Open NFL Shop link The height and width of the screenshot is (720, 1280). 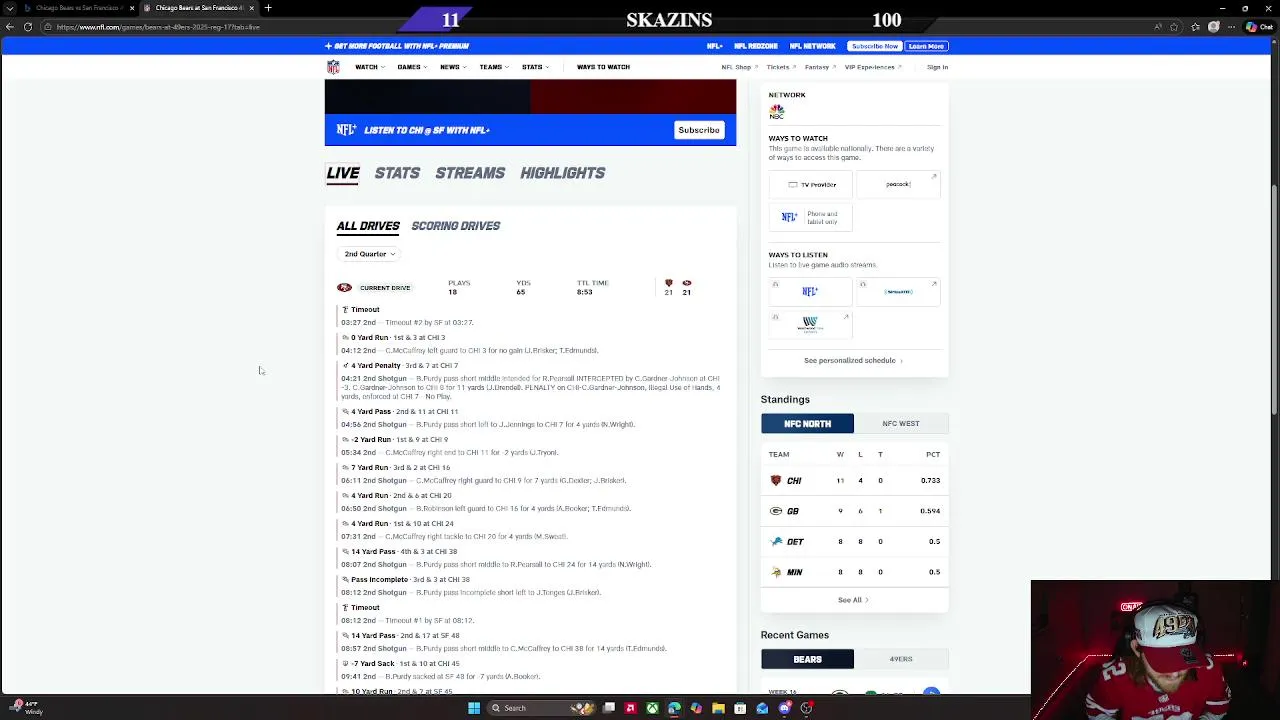[738, 67]
